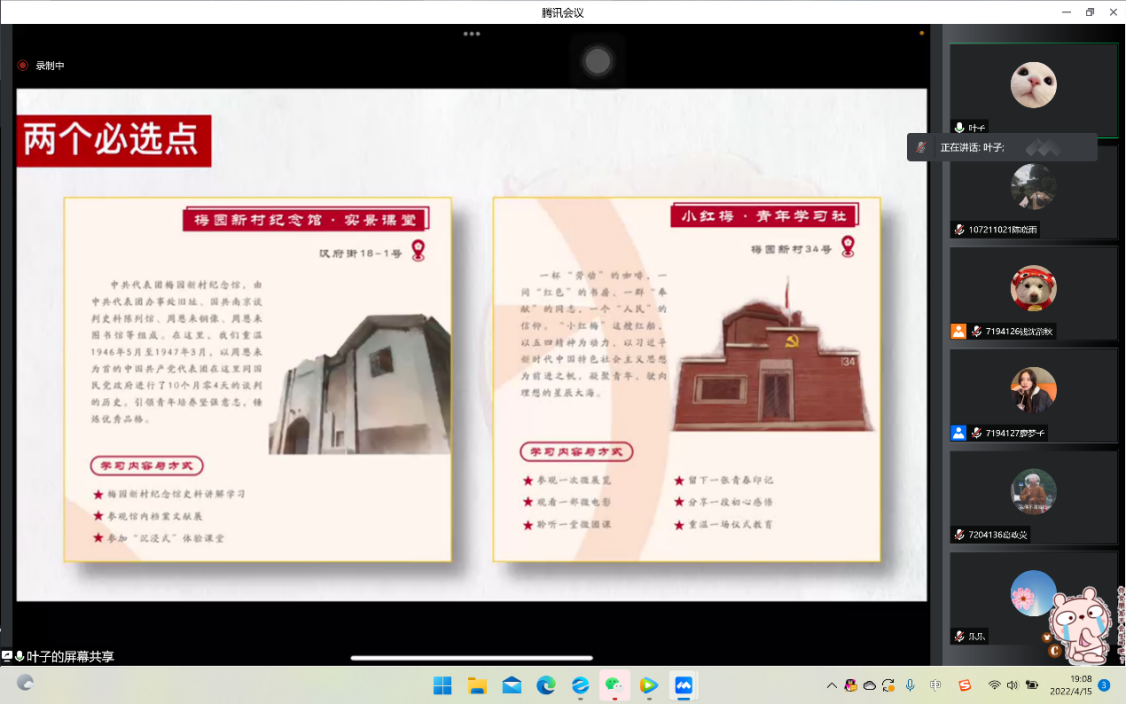Open WeChat from the taskbar

[615, 685]
